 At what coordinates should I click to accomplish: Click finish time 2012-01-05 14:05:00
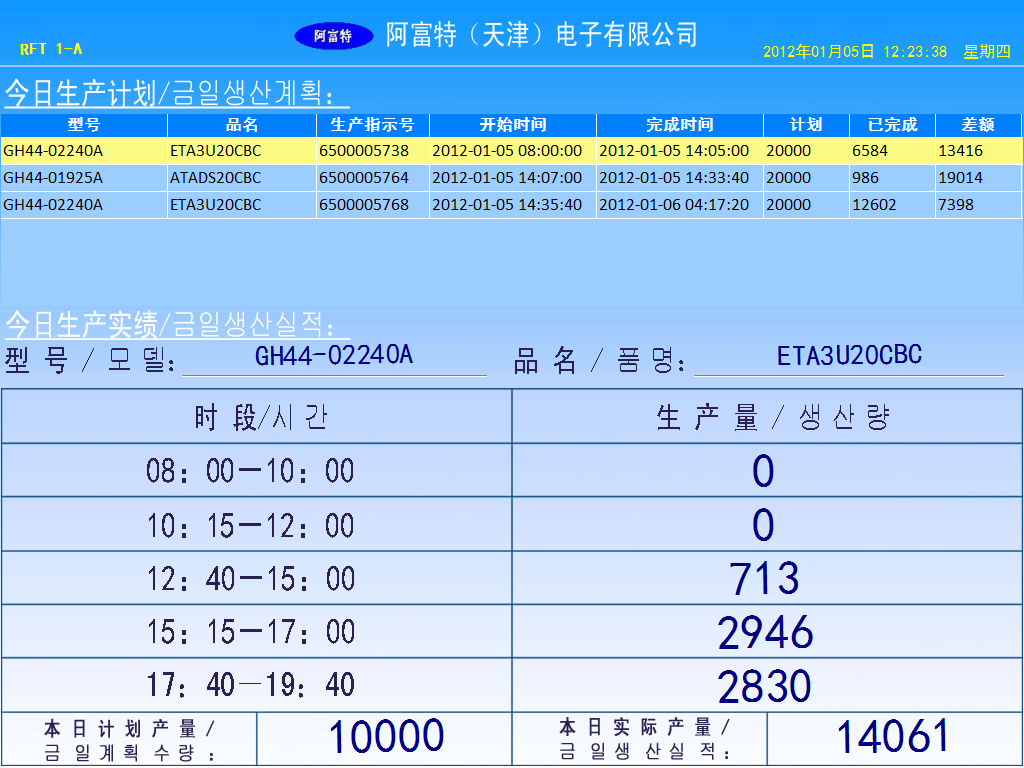(x=680, y=151)
